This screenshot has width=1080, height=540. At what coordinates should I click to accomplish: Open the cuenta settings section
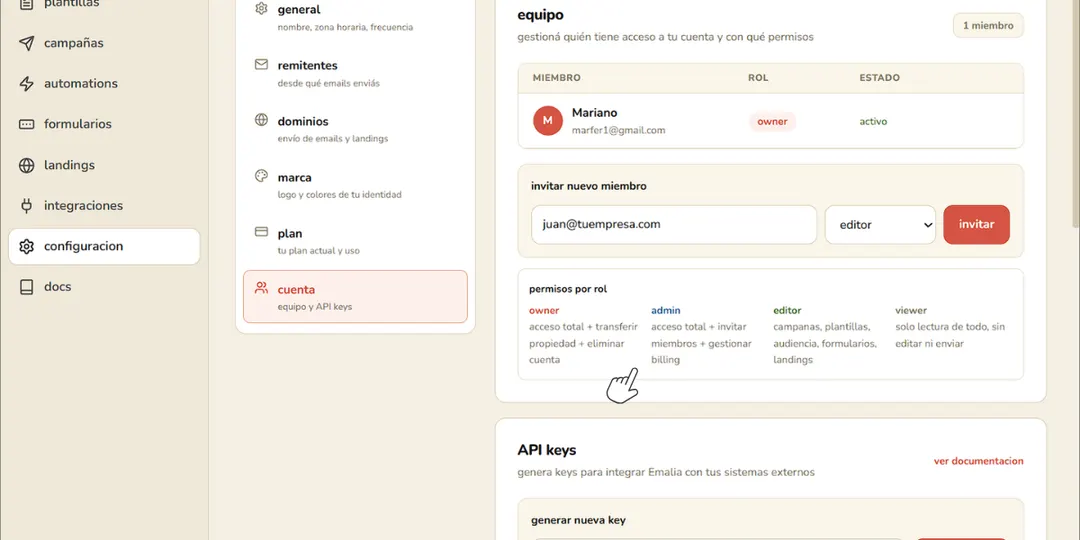coord(355,297)
